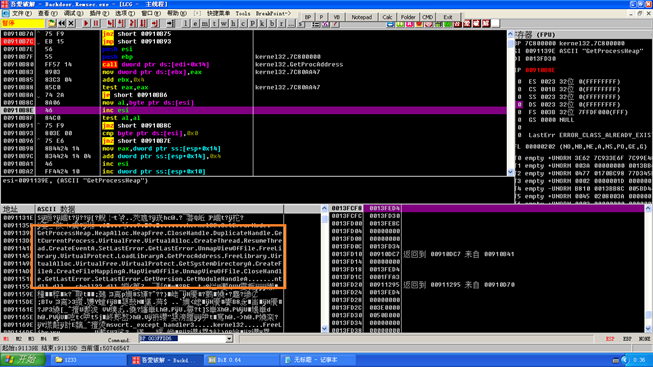The height and width of the screenshot is (367, 653).
Task: Click the Go To Address arrow icon
Action: click(170, 23)
